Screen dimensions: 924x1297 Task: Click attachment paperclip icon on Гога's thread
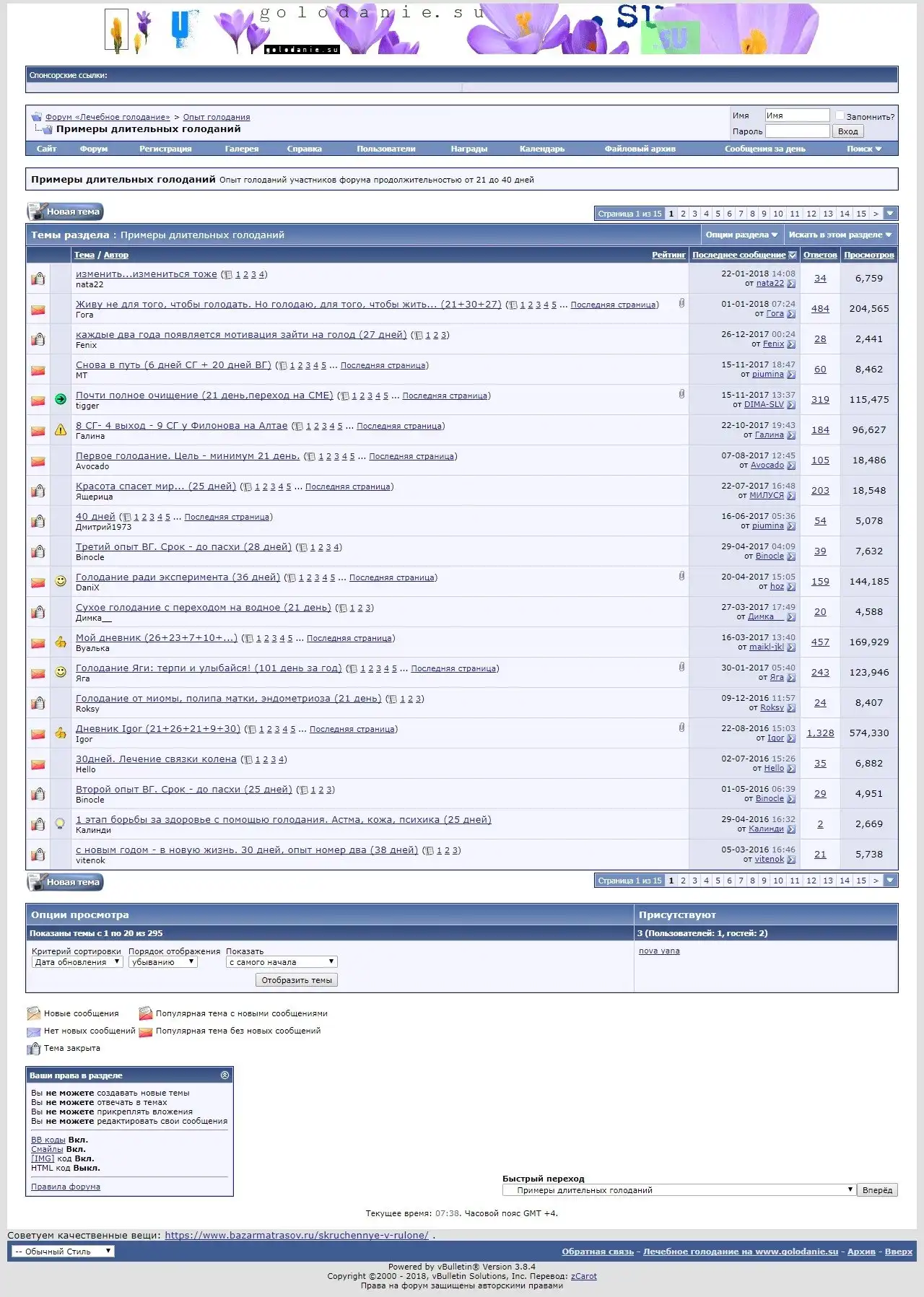[x=681, y=303]
